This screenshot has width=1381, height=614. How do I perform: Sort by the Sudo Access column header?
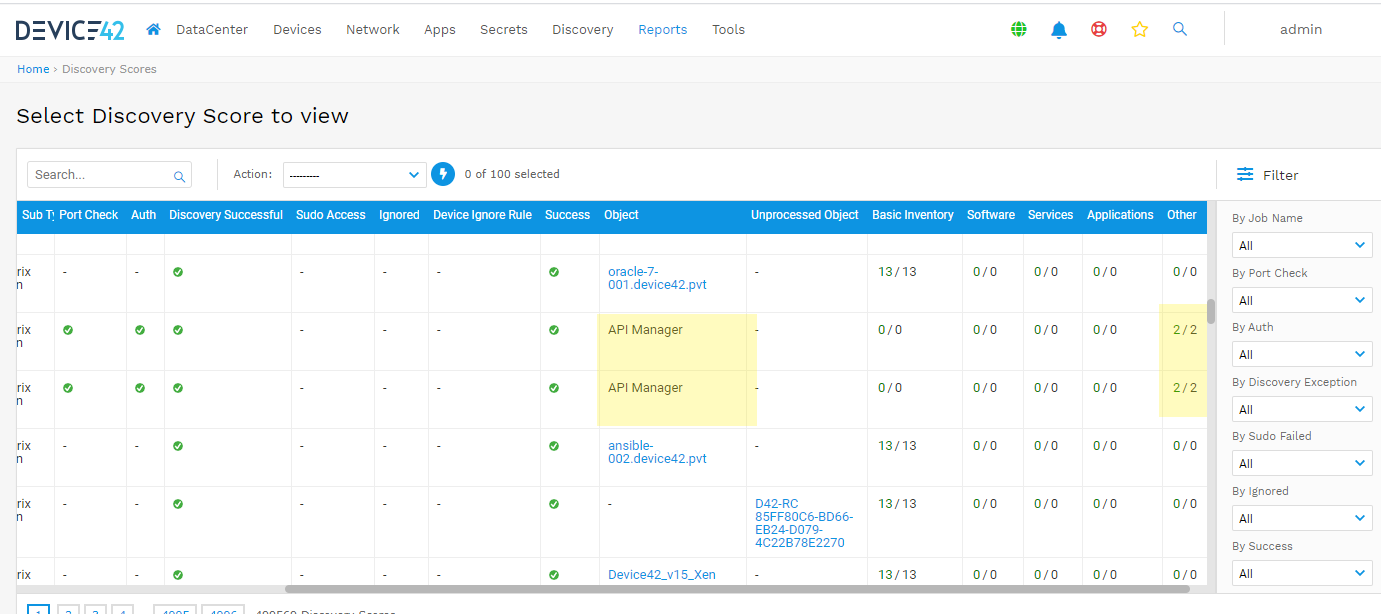[x=331, y=215]
